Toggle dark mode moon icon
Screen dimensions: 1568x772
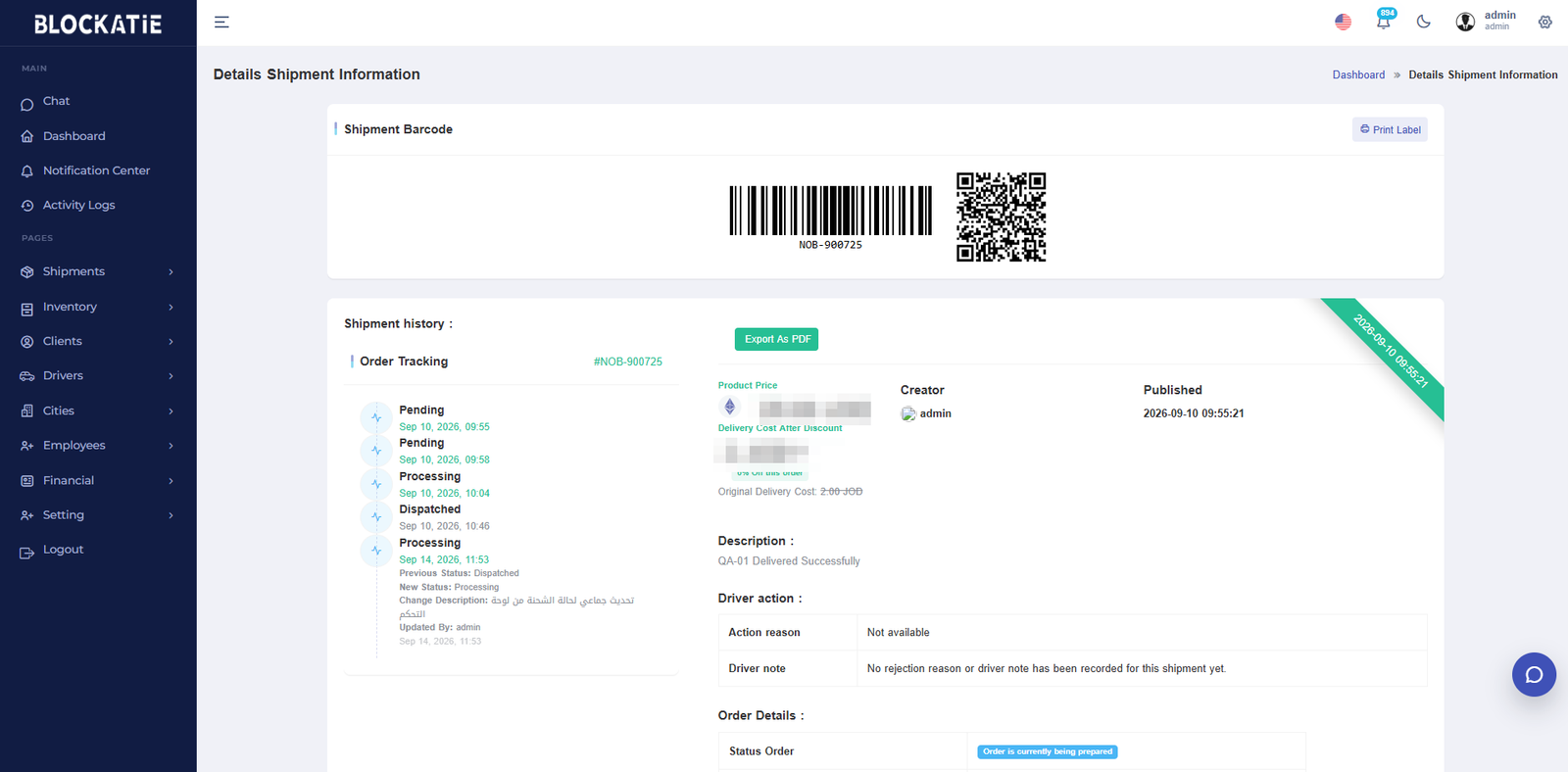pyautogui.click(x=1424, y=22)
